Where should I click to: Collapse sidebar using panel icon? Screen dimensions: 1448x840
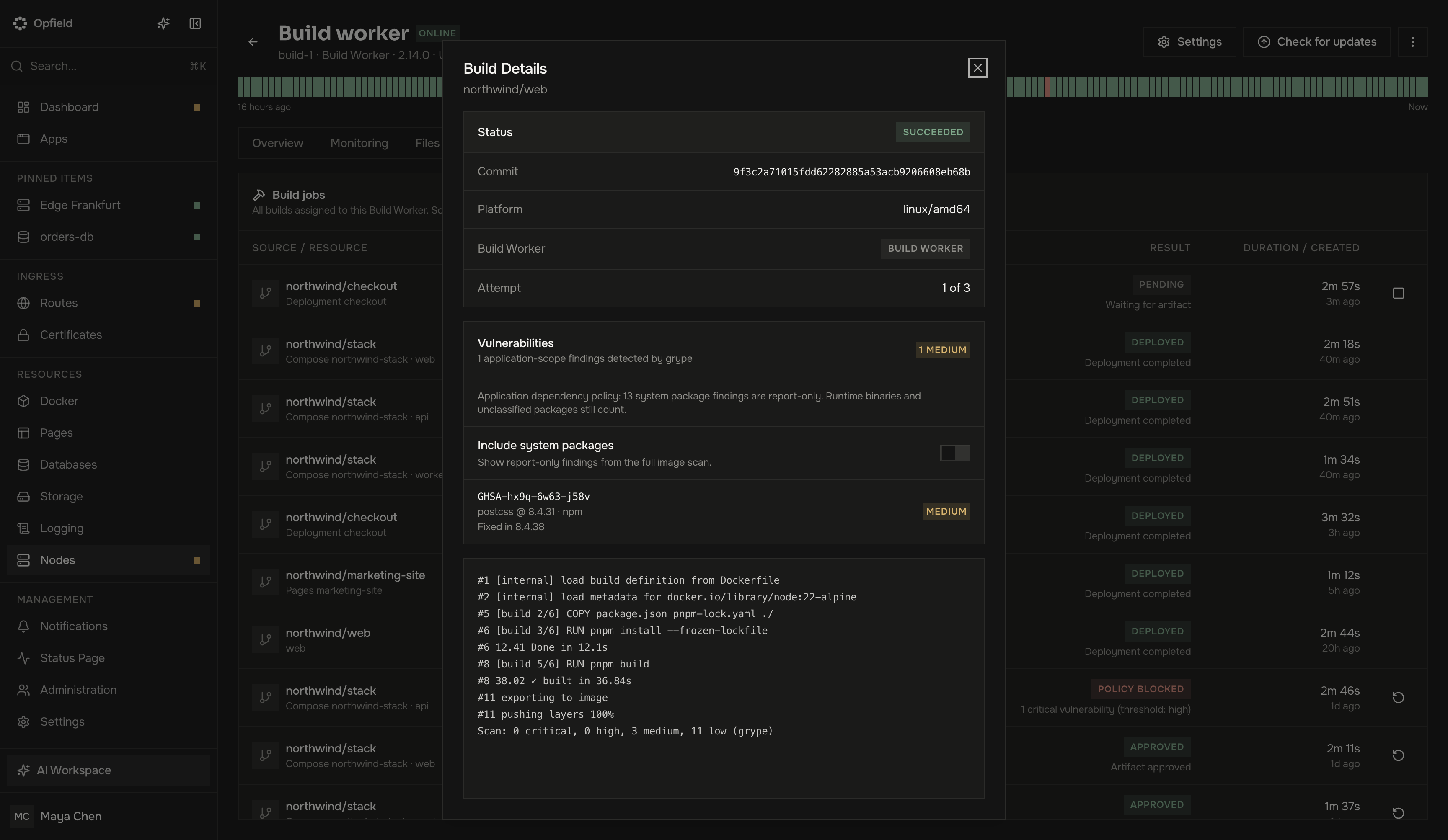click(195, 23)
